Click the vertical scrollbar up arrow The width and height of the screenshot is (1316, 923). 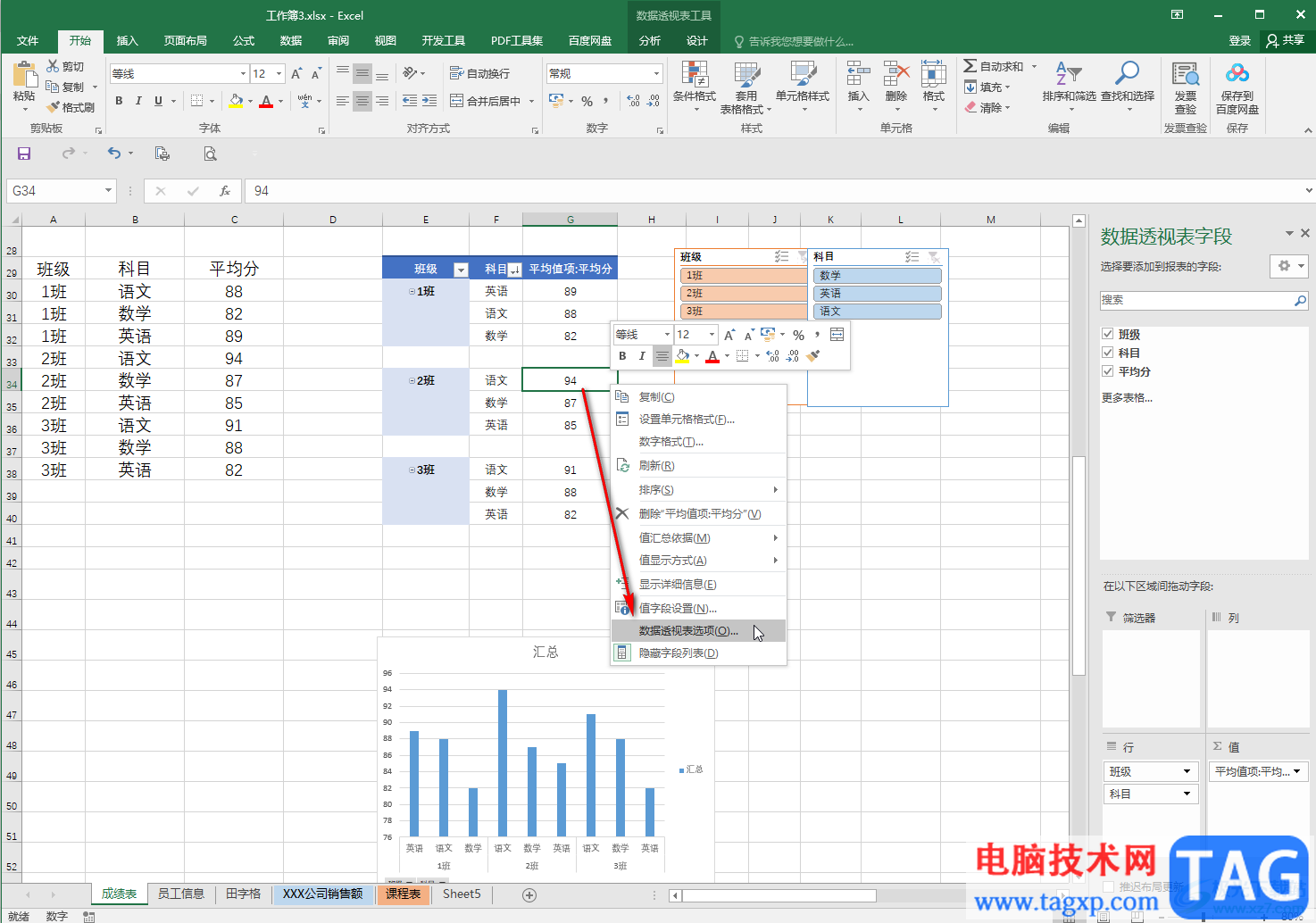[1079, 220]
